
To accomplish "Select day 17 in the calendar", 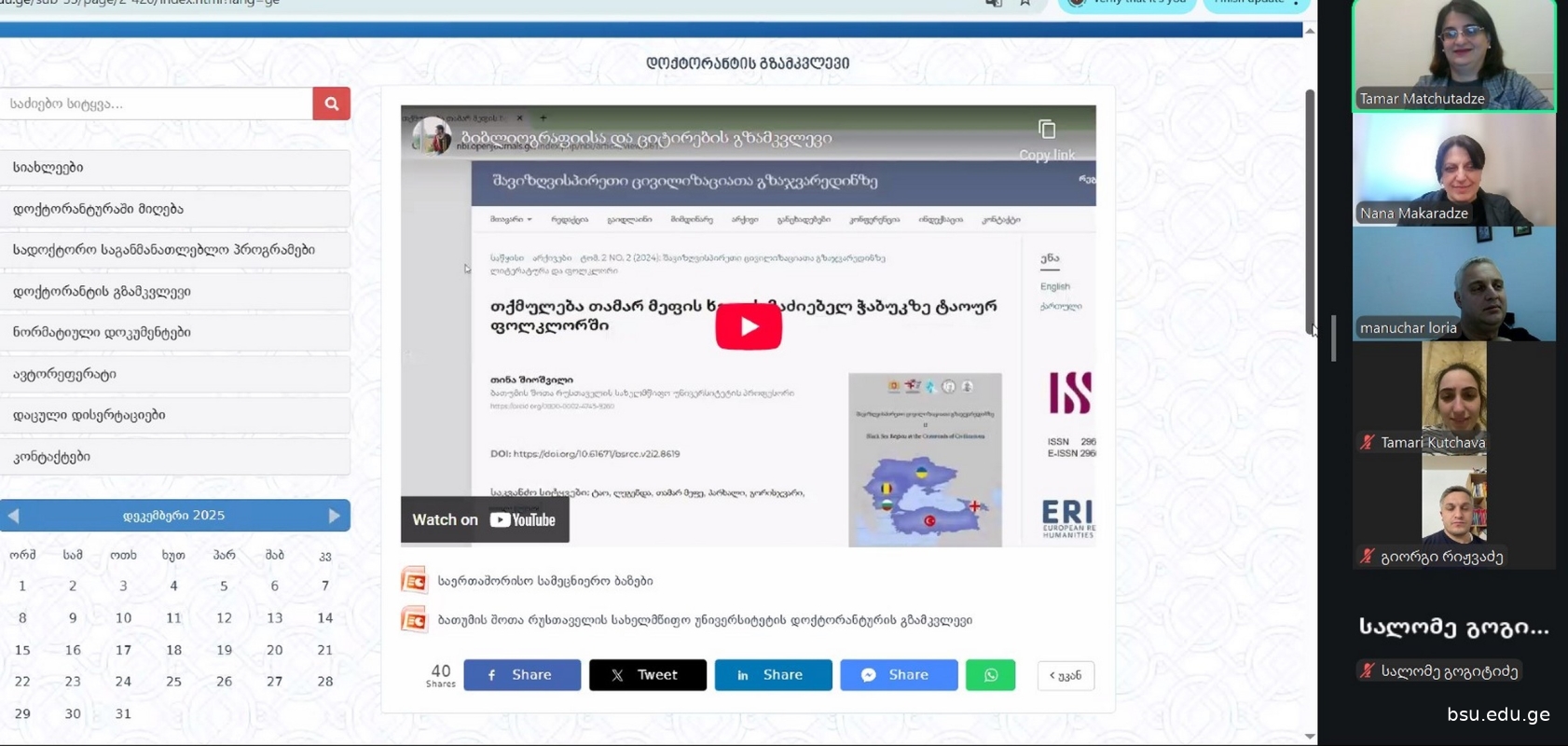I will 123,650.
